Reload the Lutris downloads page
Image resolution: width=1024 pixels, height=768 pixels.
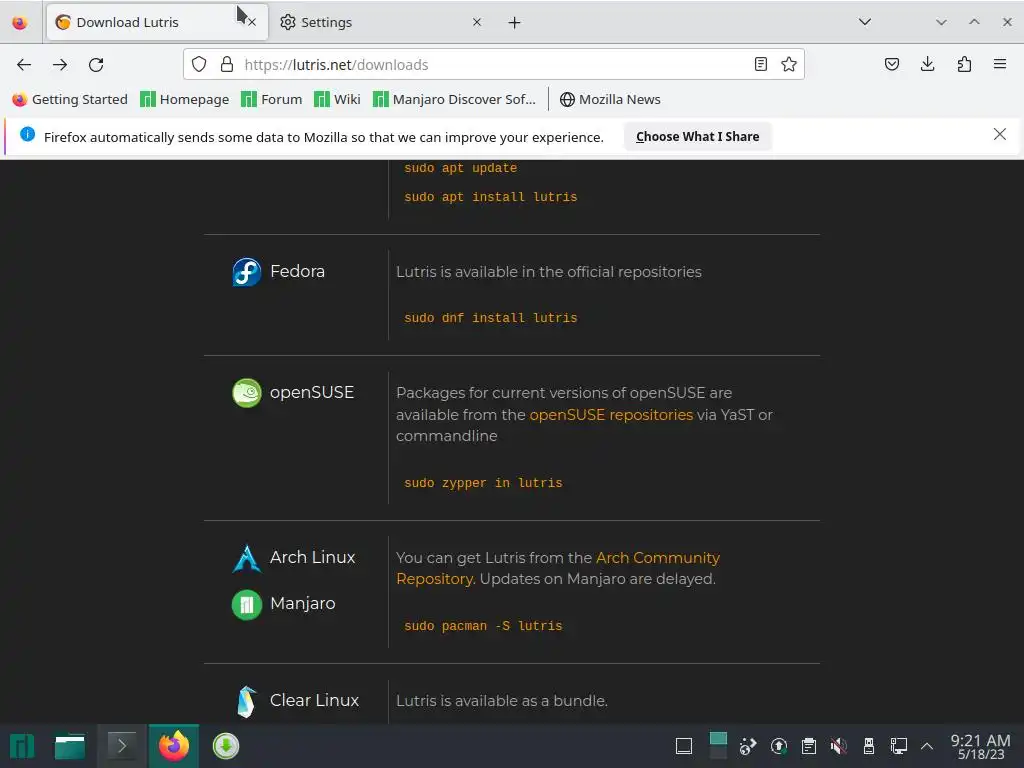pyautogui.click(x=96, y=65)
